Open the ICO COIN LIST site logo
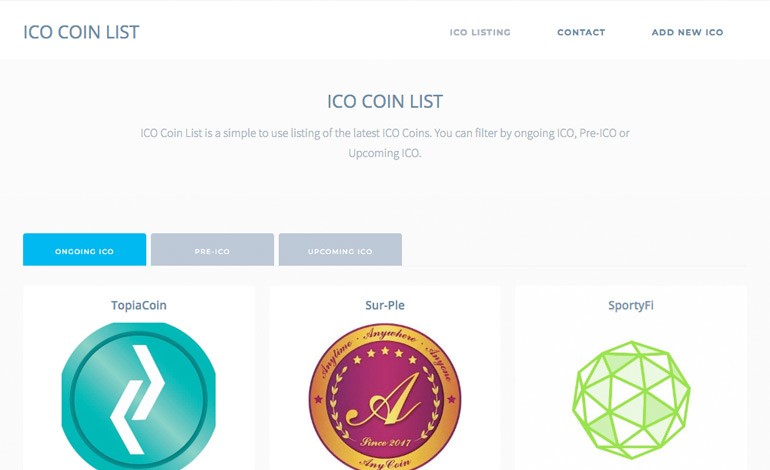Viewport: 770px width, 470px height. [x=81, y=32]
